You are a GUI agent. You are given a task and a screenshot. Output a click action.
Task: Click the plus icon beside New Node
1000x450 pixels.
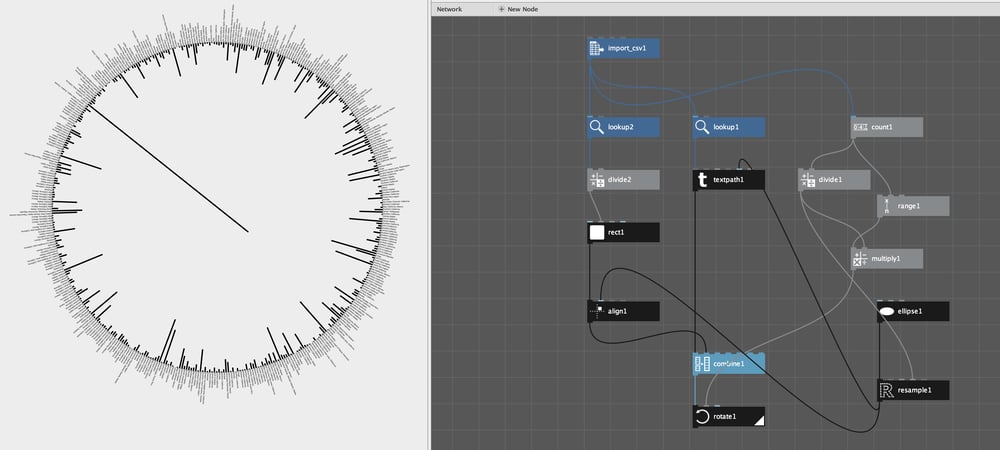501,9
